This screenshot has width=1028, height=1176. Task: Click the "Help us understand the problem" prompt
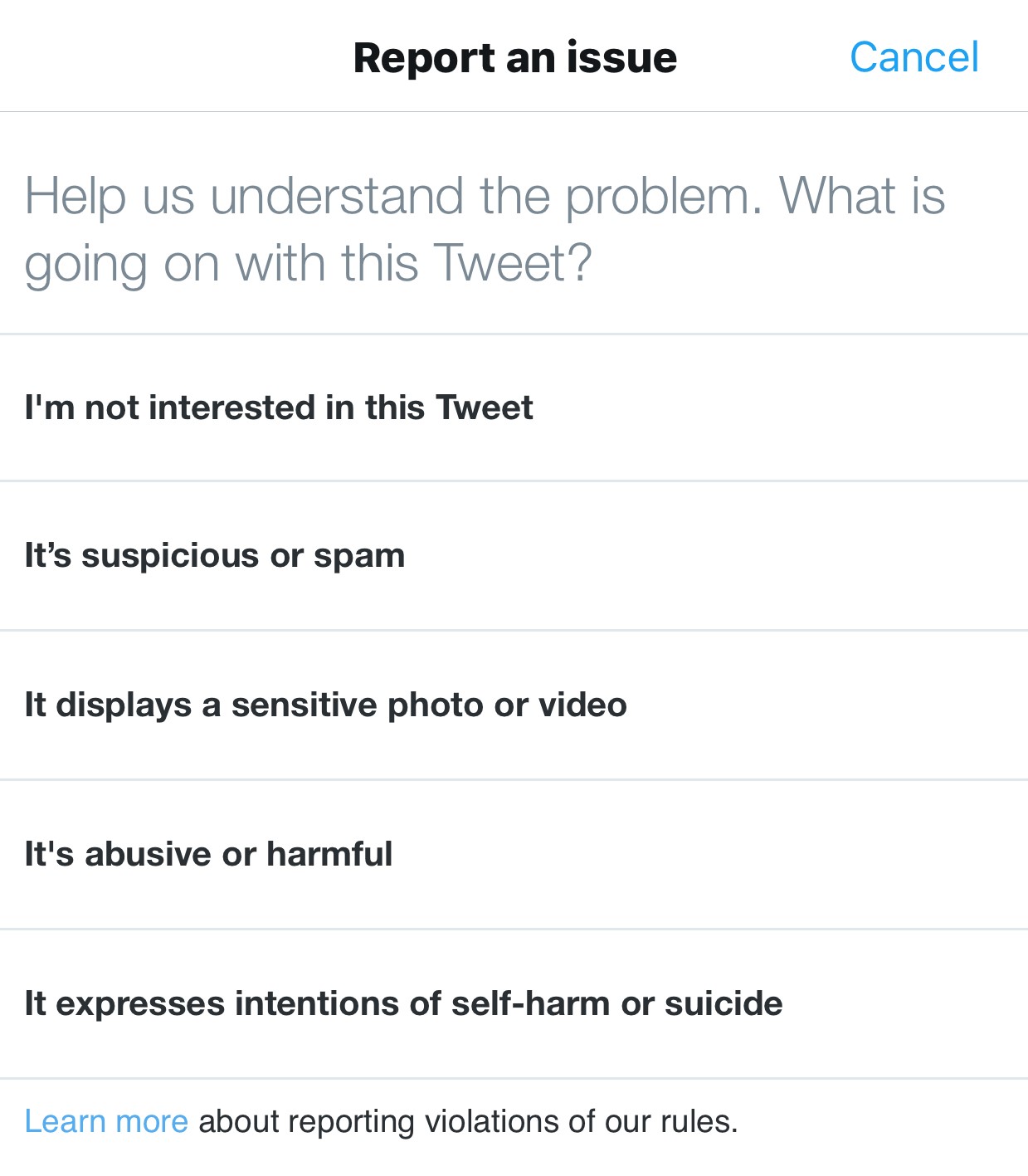[x=485, y=196]
